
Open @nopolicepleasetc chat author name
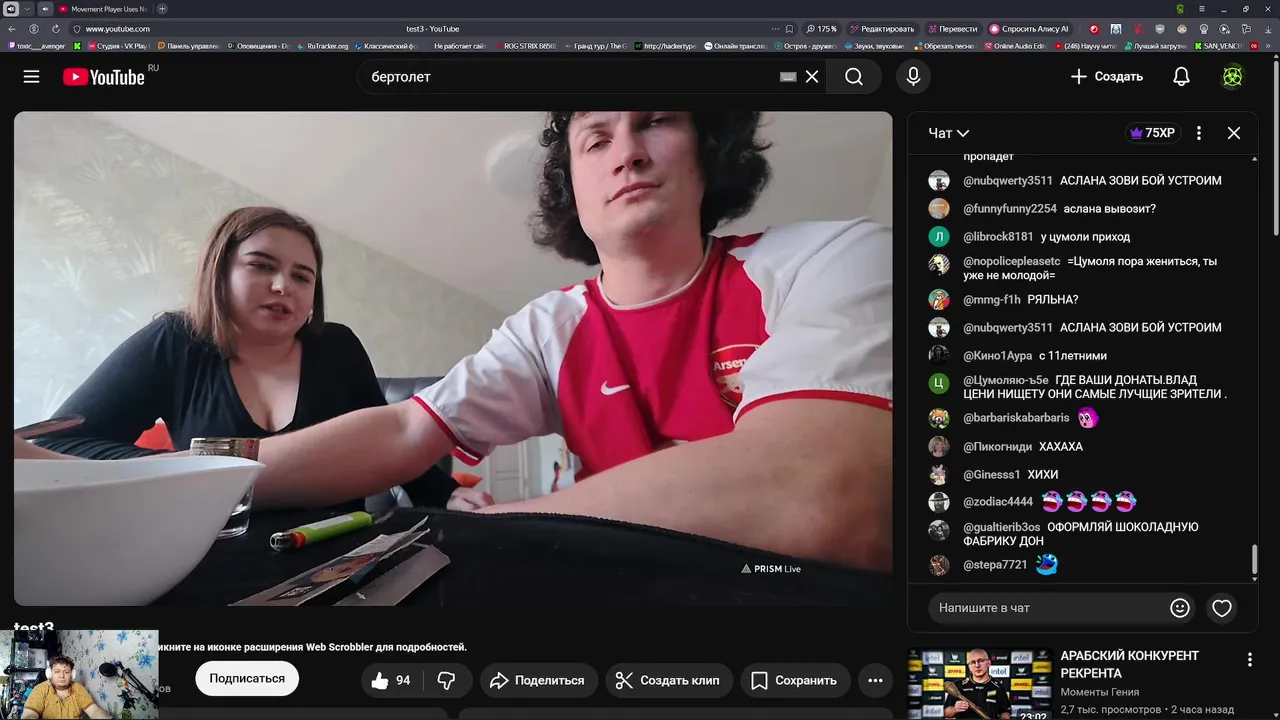click(x=1012, y=261)
